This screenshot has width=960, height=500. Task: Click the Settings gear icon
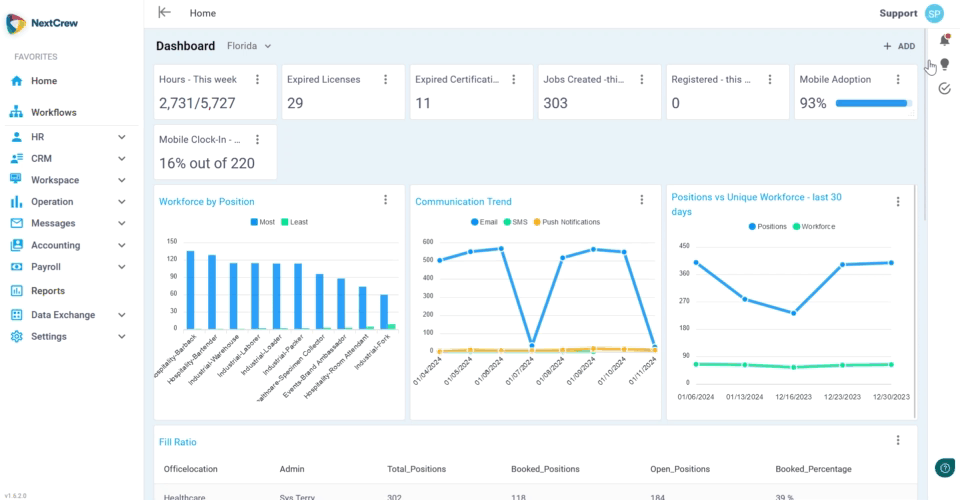coord(17,337)
